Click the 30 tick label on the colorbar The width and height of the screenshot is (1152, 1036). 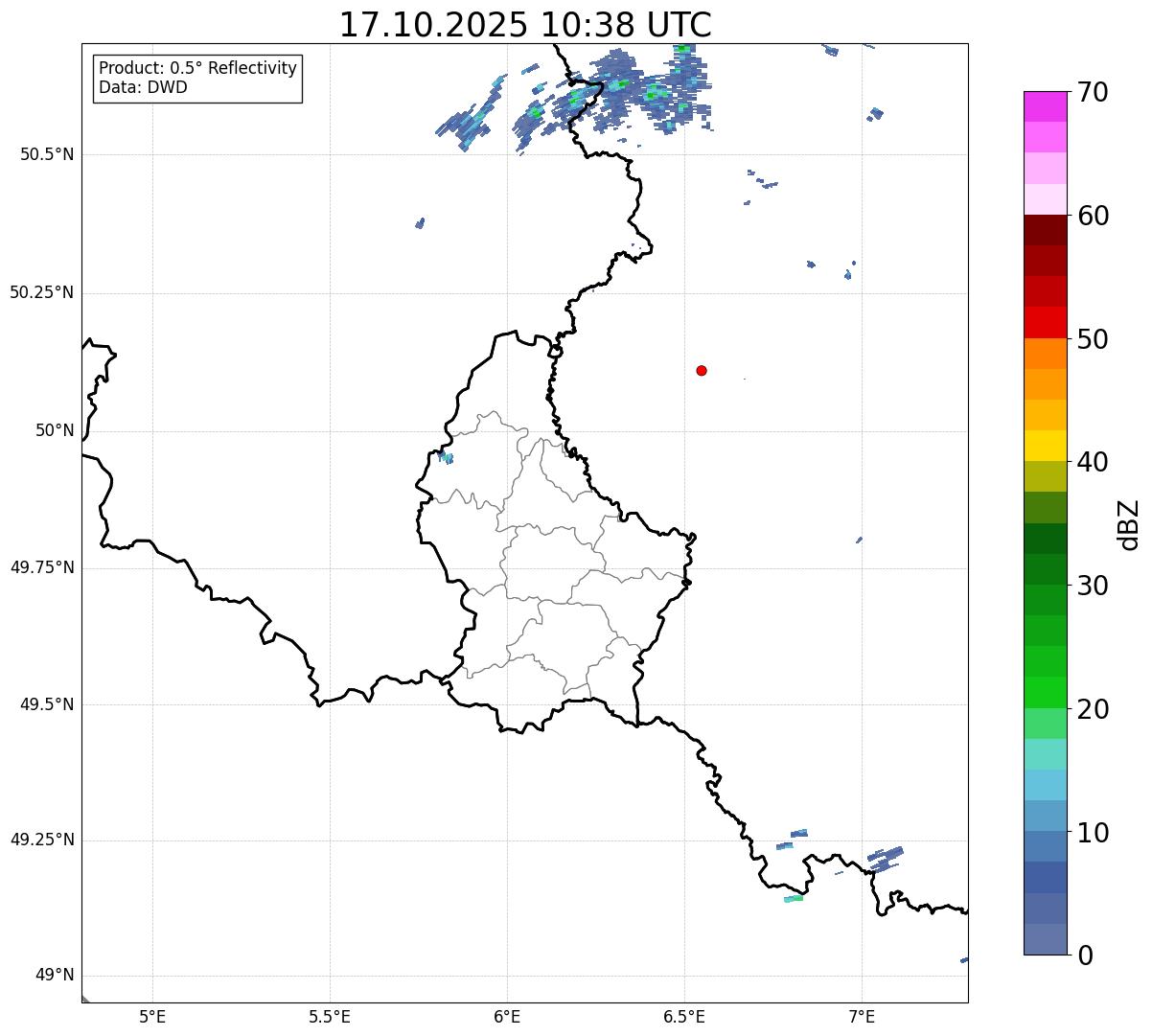click(1093, 586)
